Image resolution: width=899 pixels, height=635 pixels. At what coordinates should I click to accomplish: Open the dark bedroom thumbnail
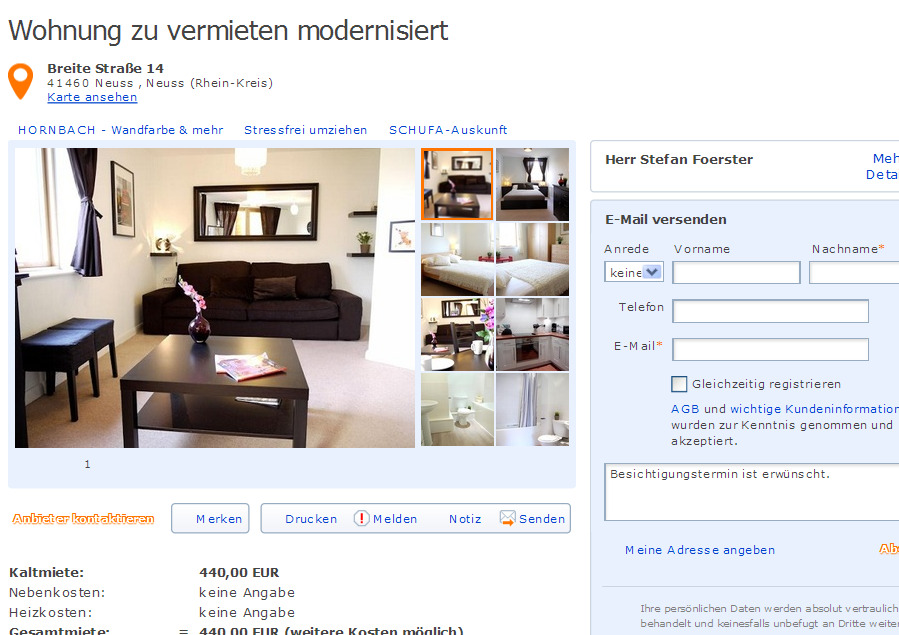coord(532,184)
